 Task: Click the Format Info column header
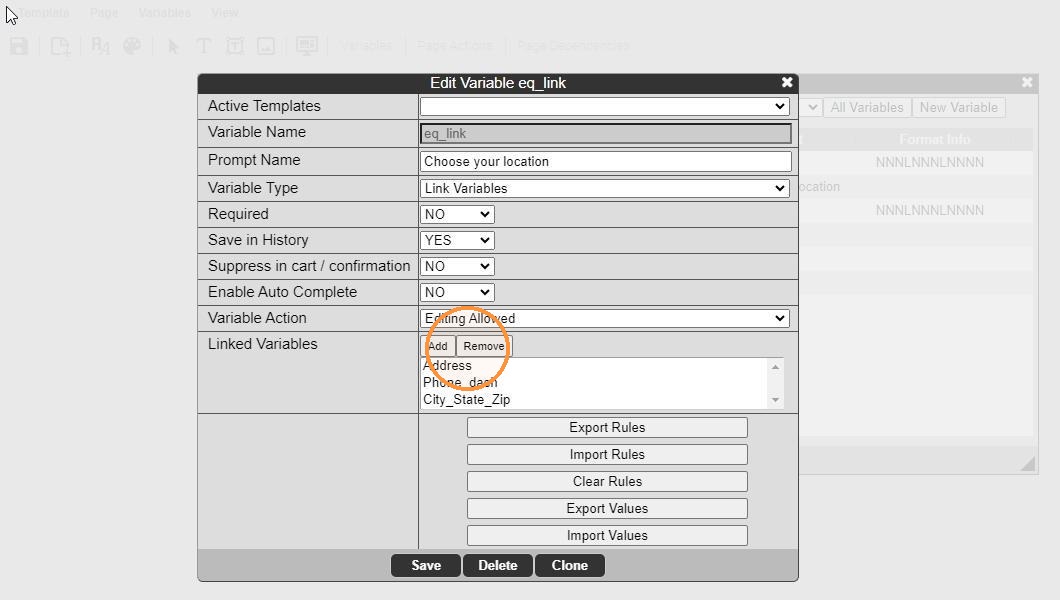(x=935, y=139)
